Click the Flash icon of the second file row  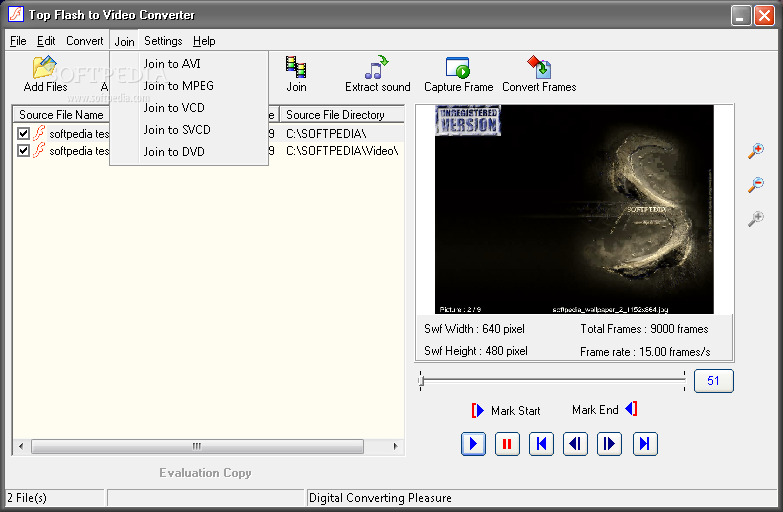(39, 150)
